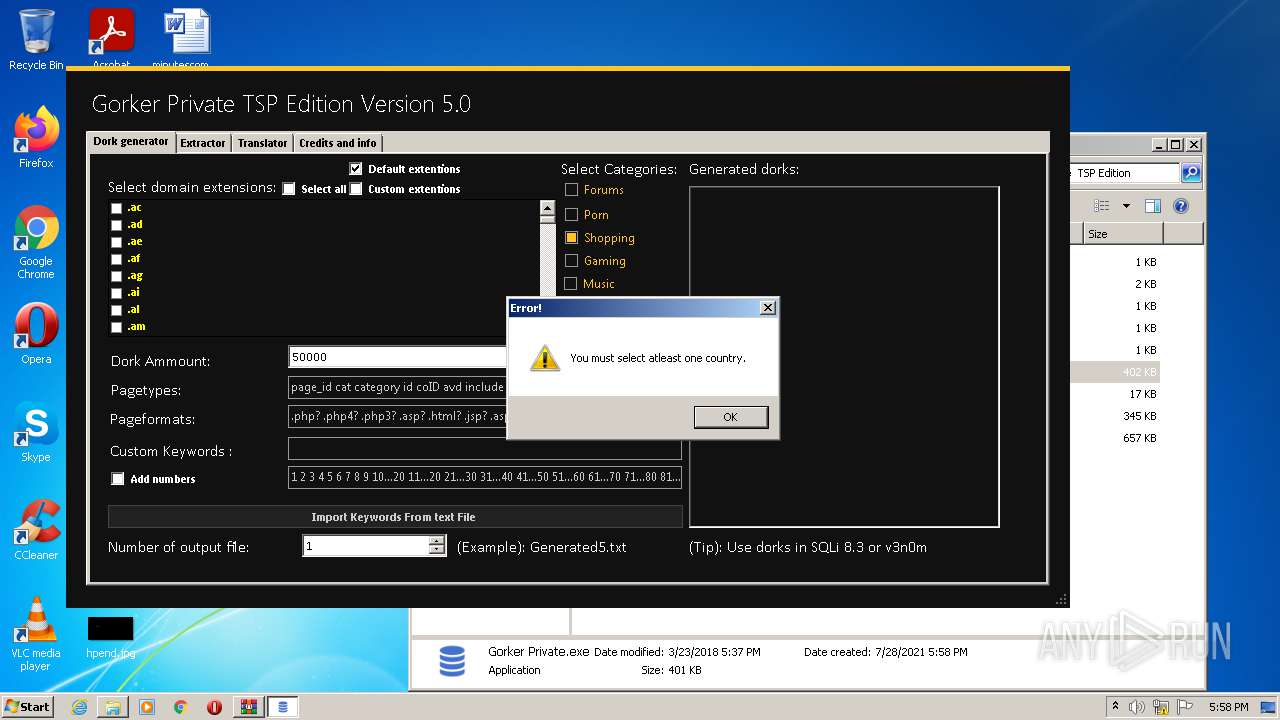The width and height of the screenshot is (1280, 720).
Task: Launch CCleaner from the desktop
Action: (x=36, y=530)
